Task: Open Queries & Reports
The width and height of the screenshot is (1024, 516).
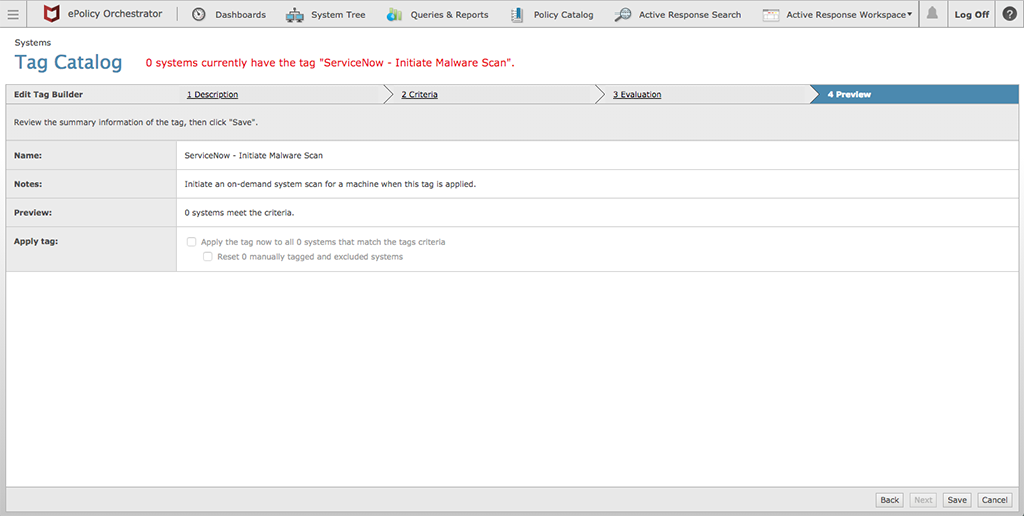Action: click(449, 14)
